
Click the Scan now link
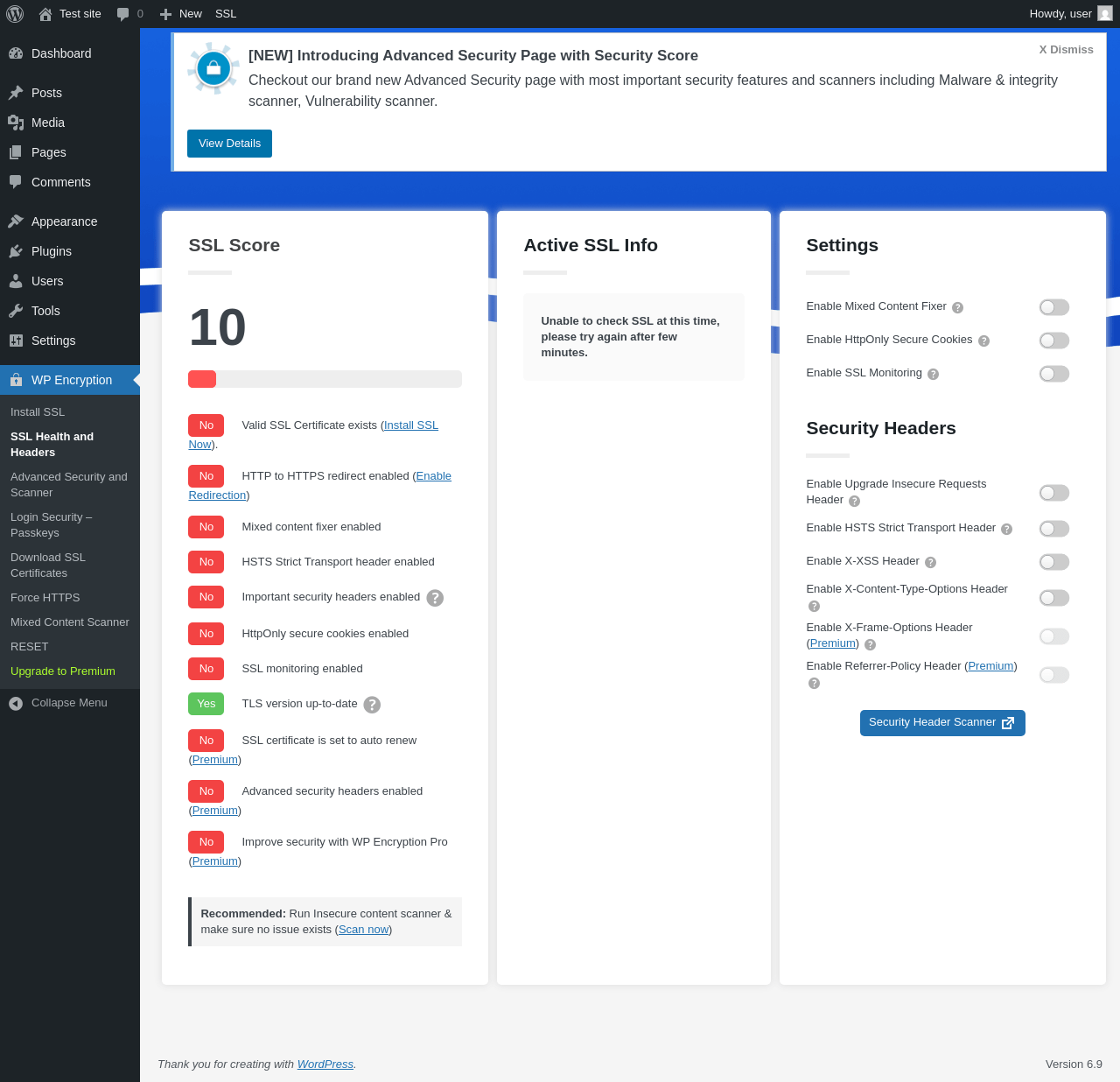363,930
